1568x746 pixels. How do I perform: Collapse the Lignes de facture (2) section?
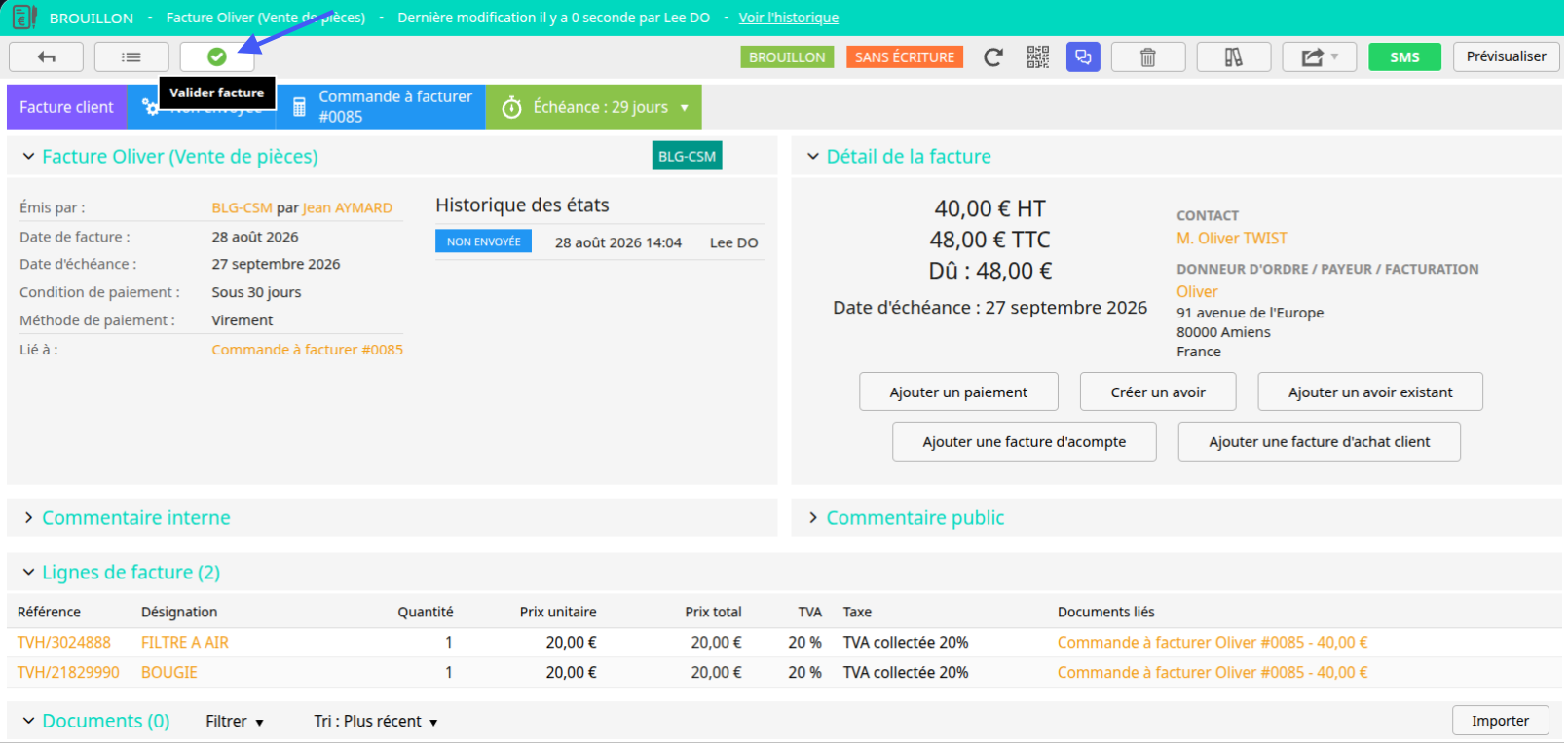click(29, 573)
